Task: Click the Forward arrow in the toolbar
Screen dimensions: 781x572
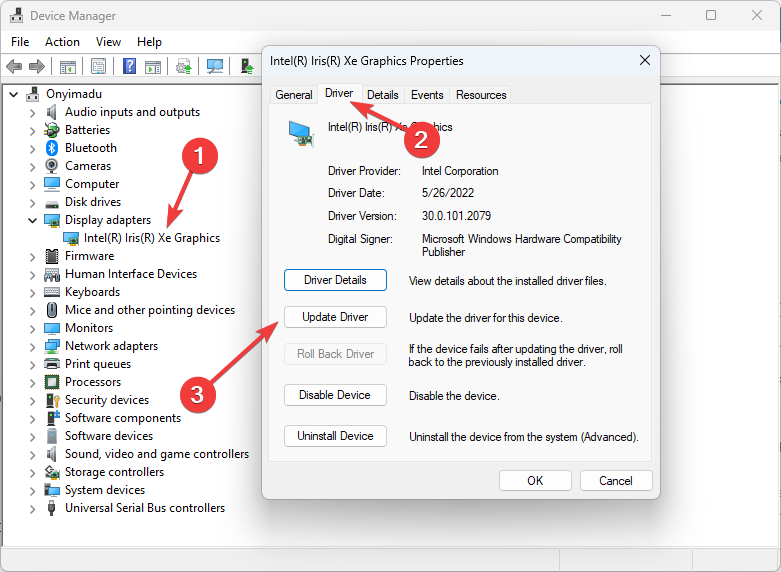Action: pyautogui.click(x=37, y=66)
